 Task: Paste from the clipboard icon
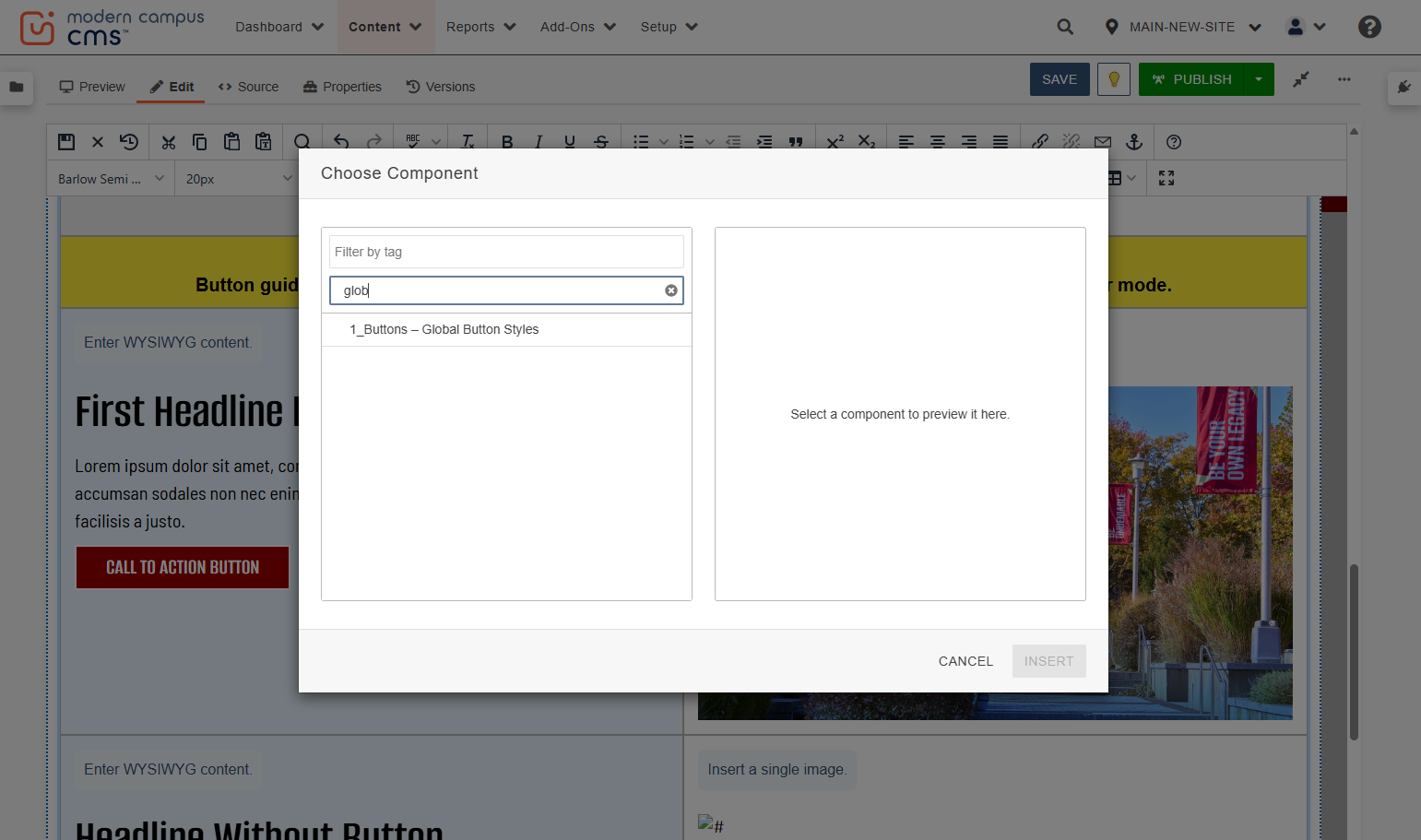pos(231,142)
